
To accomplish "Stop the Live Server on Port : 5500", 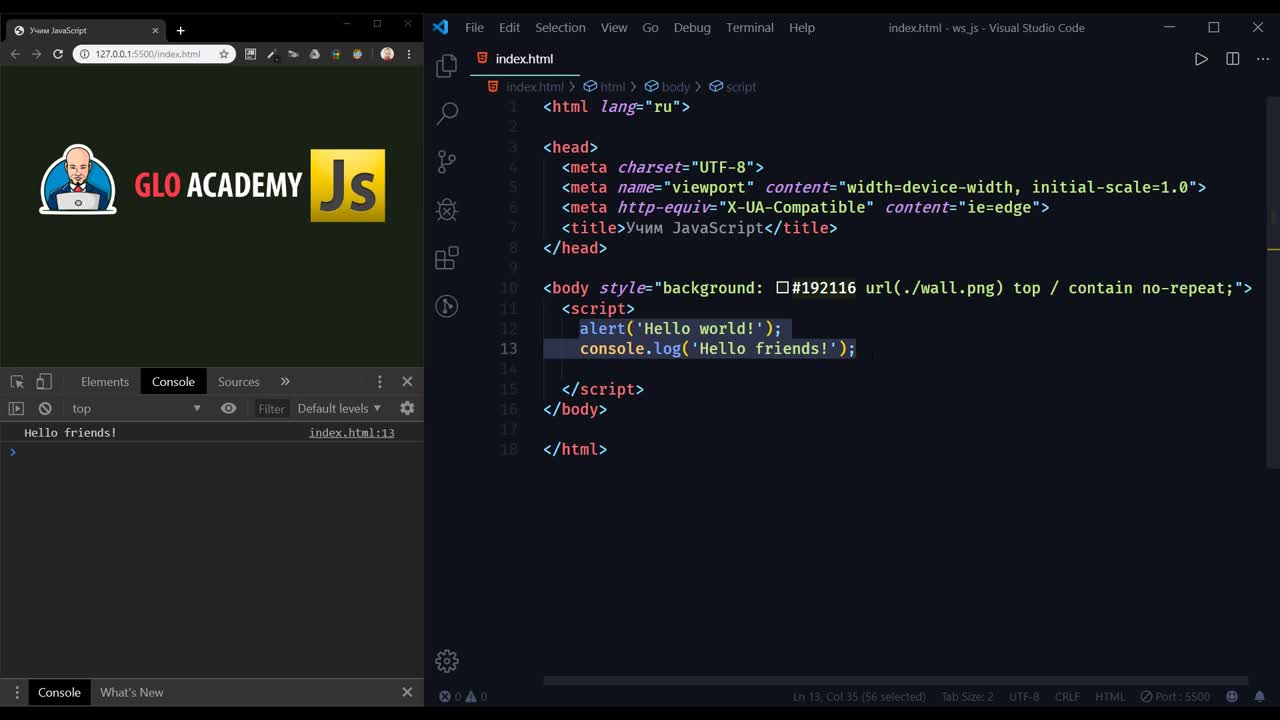I will tap(1175, 697).
